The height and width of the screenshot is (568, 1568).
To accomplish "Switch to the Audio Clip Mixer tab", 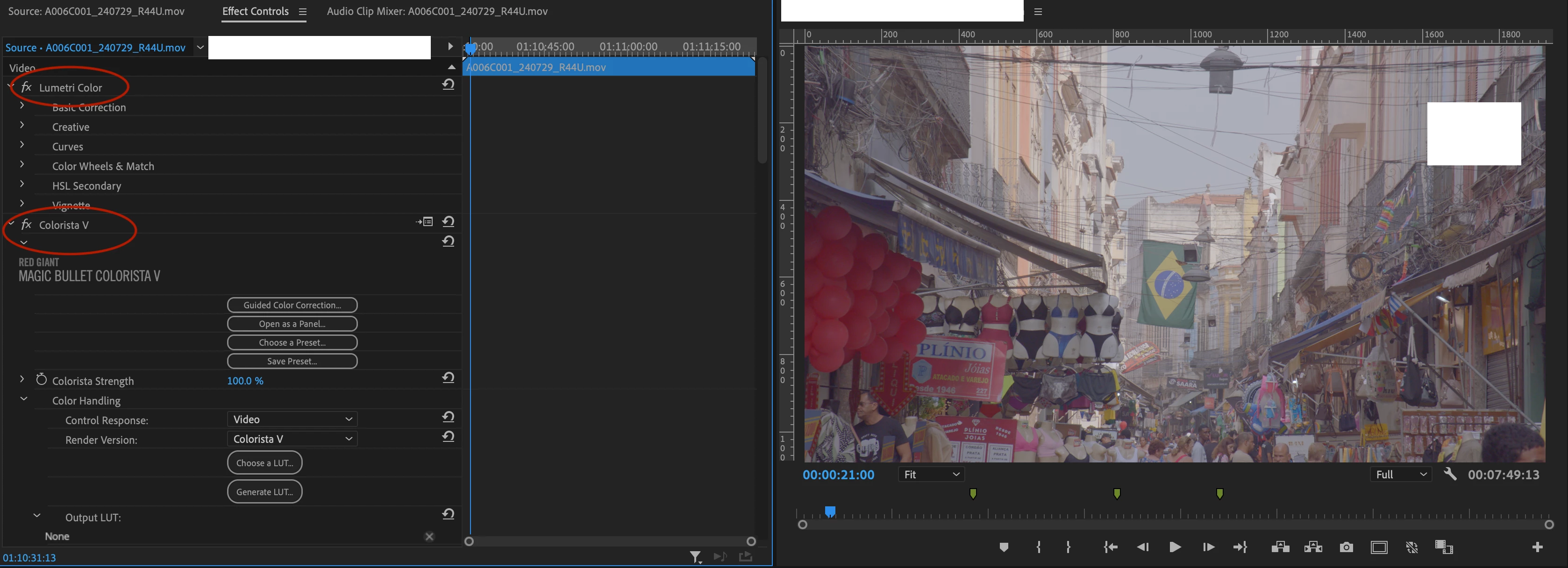I will 437,11.
